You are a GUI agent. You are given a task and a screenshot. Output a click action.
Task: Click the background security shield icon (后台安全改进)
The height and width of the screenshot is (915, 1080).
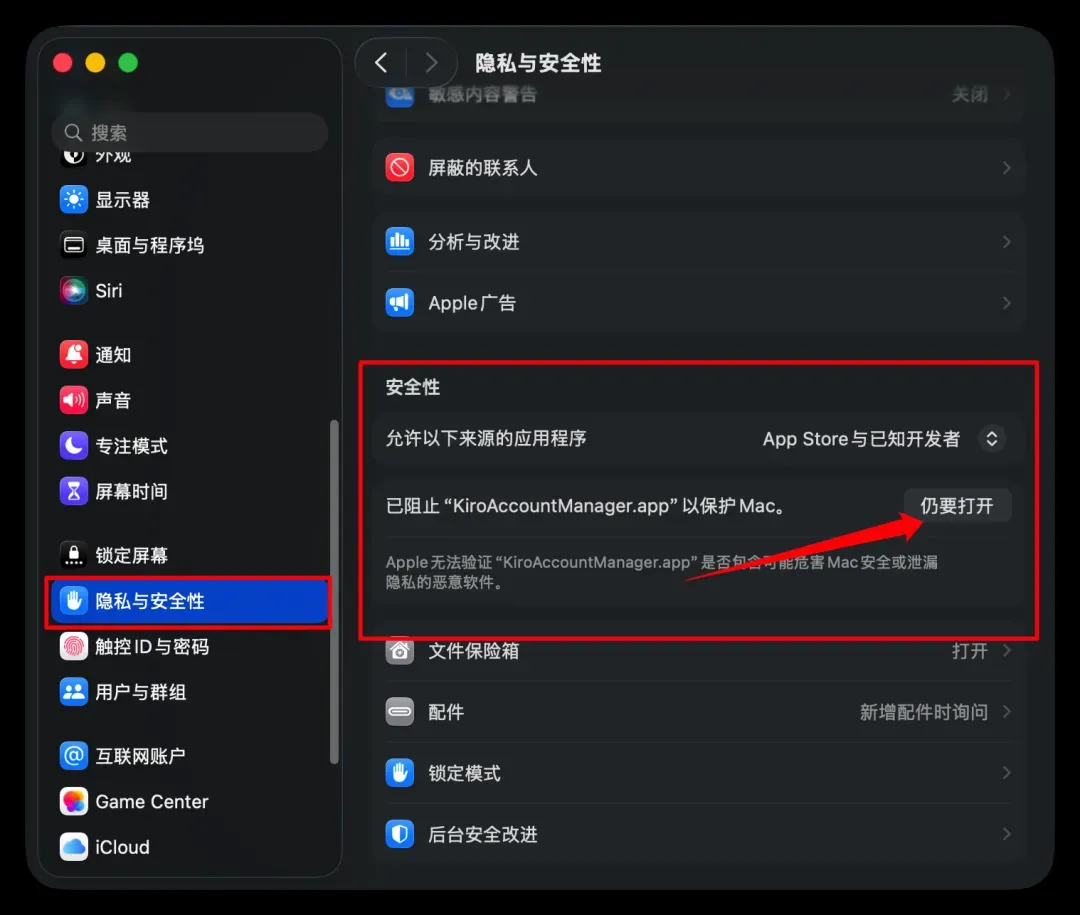[399, 834]
